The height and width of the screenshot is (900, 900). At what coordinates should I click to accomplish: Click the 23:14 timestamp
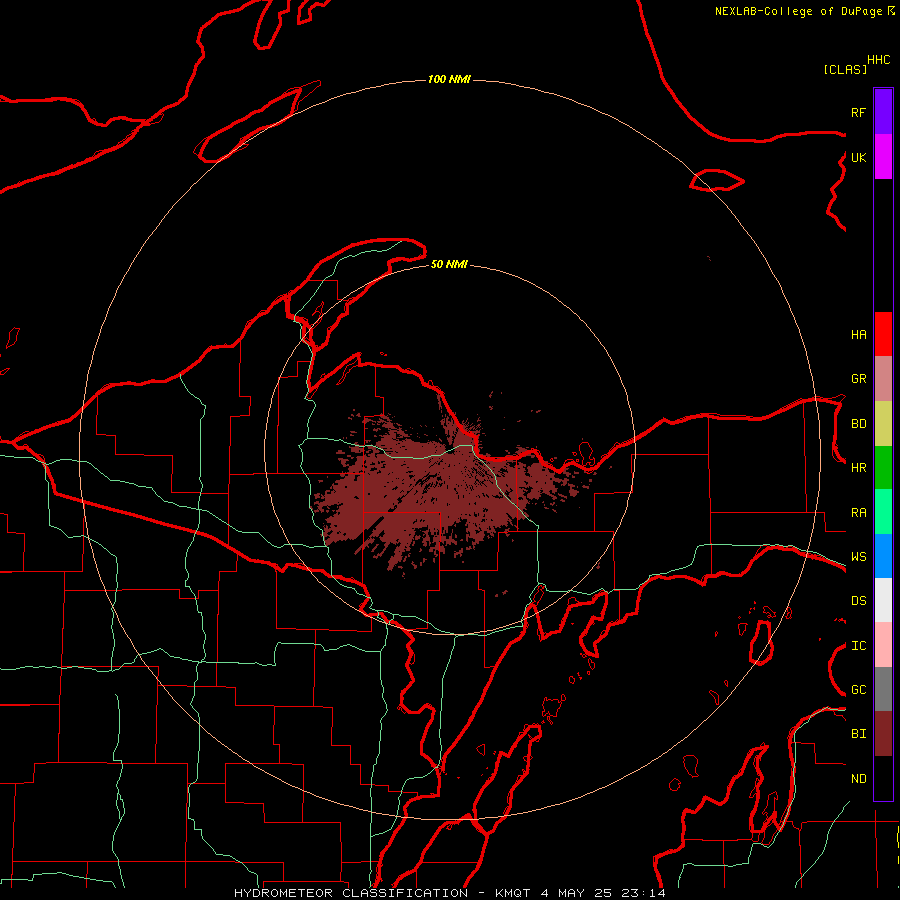click(644, 893)
